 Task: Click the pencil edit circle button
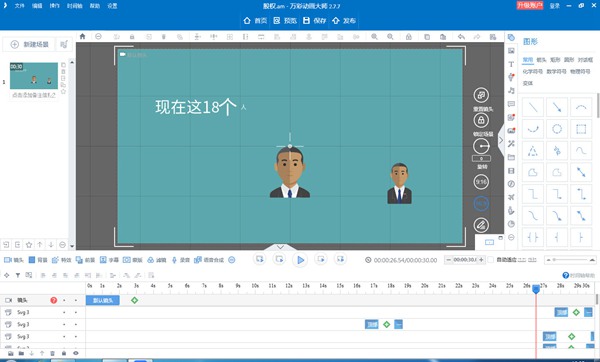(x=481, y=225)
